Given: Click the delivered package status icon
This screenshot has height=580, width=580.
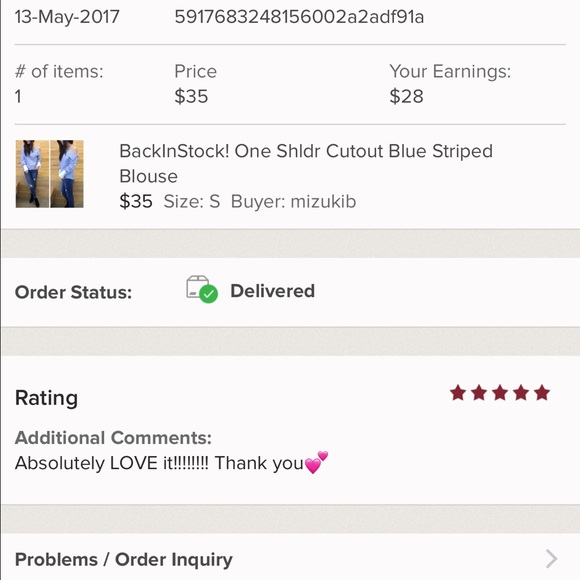Looking at the screenshot, I should 202,289.
